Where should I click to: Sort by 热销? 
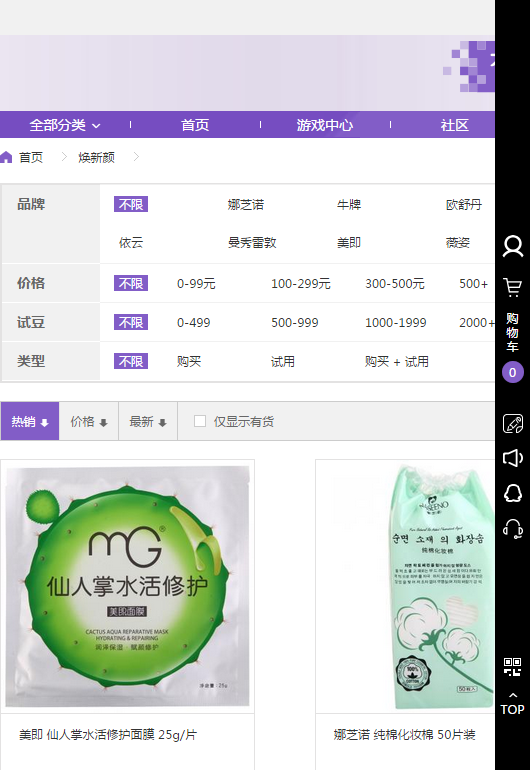(x=29, y=421)
